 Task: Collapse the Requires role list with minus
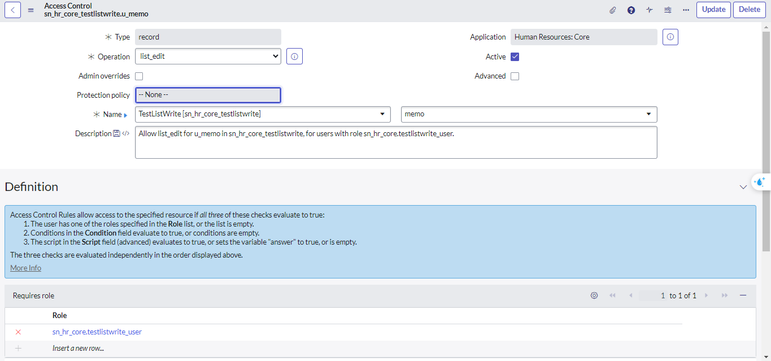point(743,296)
